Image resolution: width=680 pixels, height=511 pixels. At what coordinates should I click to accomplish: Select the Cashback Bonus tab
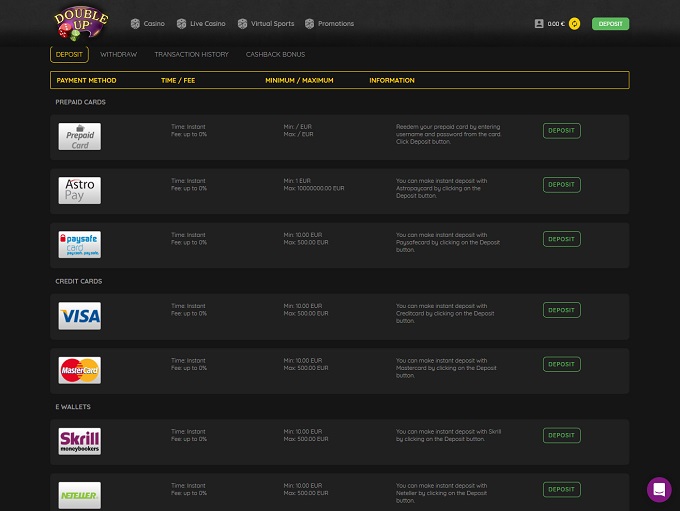tap(275, 54)
